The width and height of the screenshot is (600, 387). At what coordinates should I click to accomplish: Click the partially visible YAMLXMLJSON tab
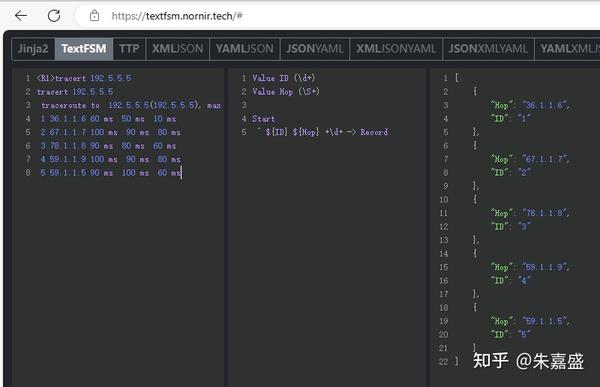pyautogui.click(x=567, y=49)
